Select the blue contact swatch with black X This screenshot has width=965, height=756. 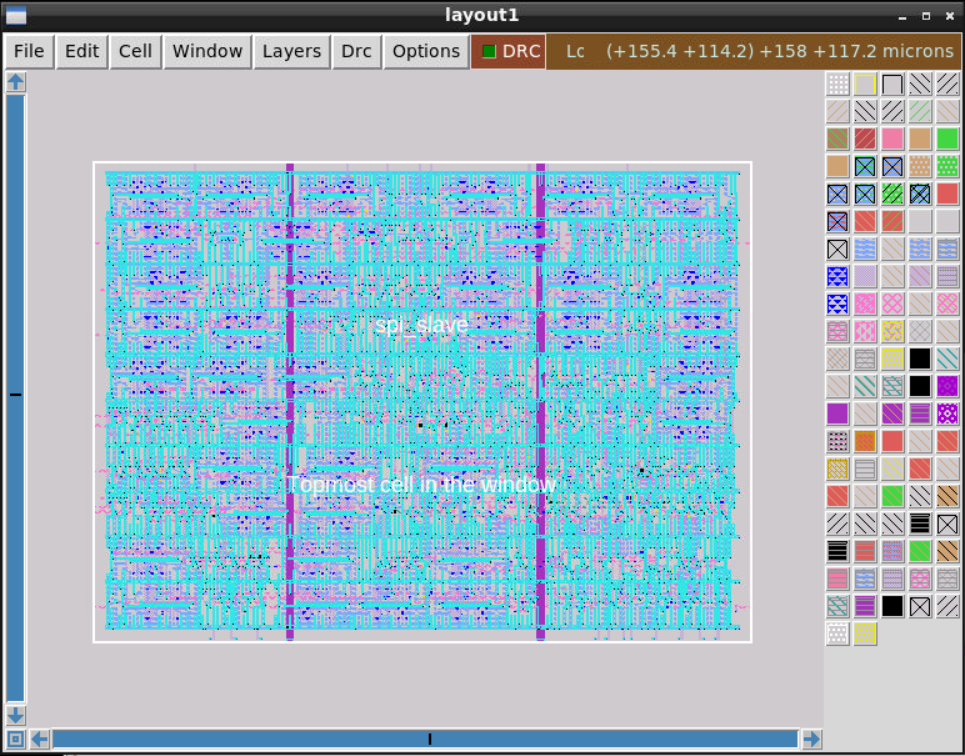click(865, 166)
